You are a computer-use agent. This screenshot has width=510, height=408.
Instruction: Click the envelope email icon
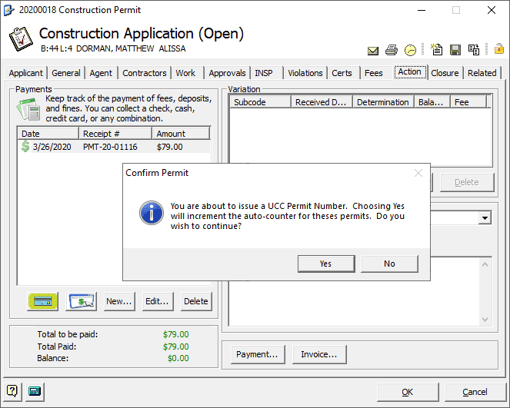(373, 51)
